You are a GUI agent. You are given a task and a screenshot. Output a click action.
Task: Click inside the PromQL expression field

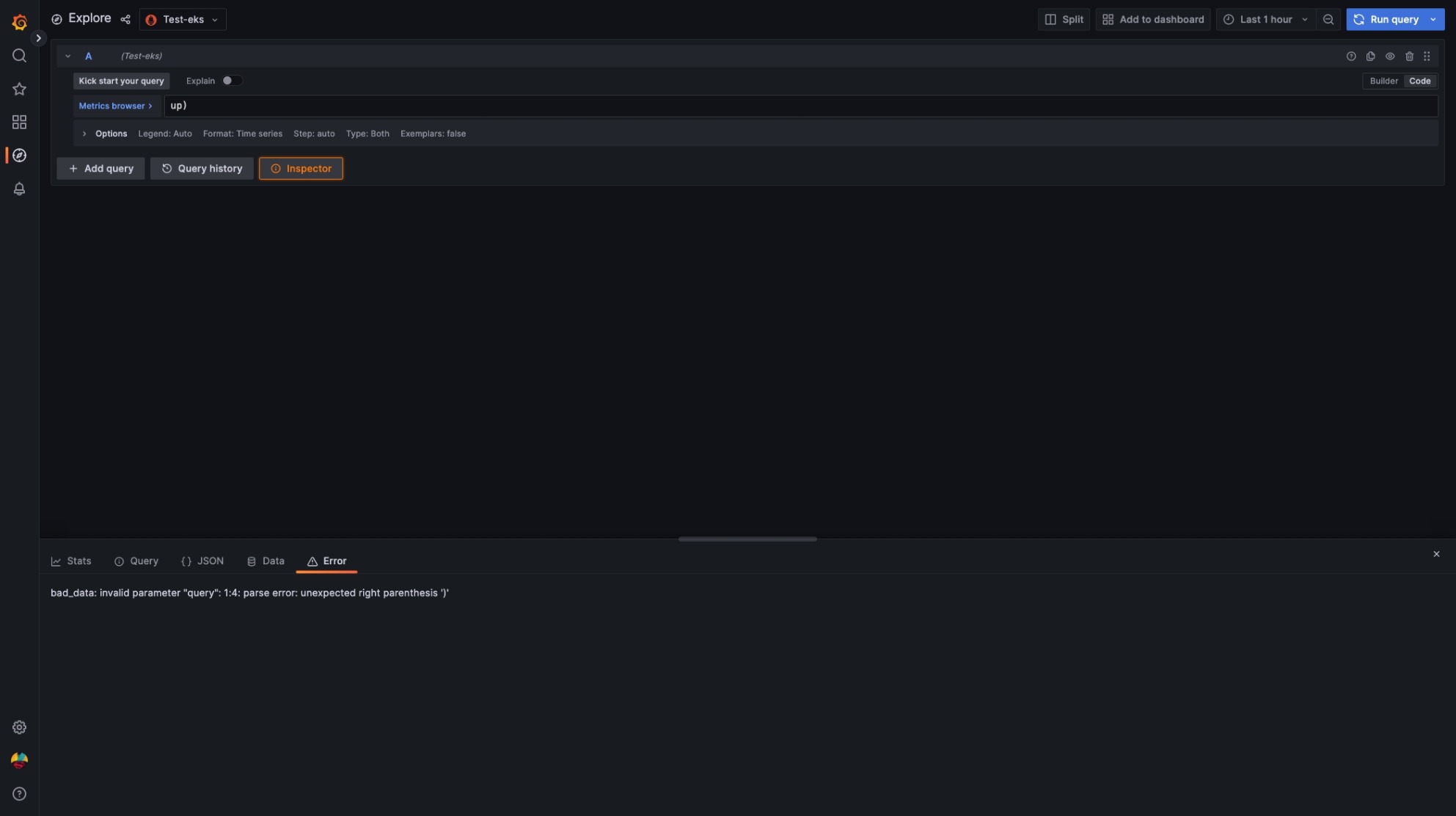tap(440, 106)
